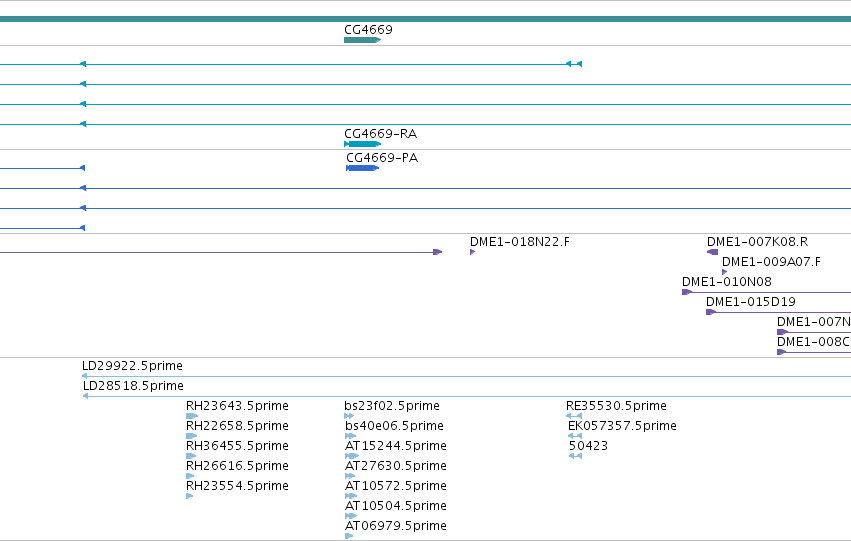The width and height of the screenshot is (851, 541).
Task: Click the DME1-009A07.F small arrow
Action: [x=725, y=272]
